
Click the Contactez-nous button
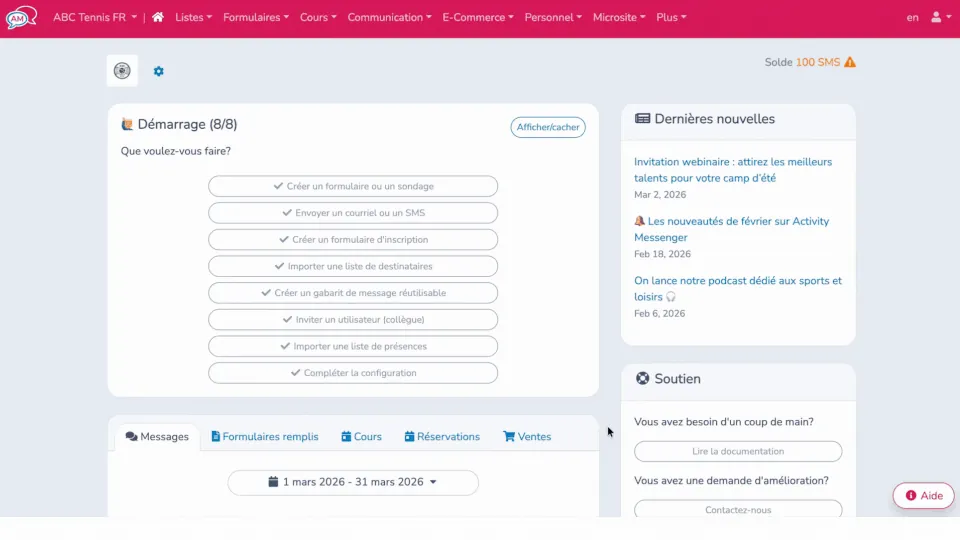[x=738, y=509]
